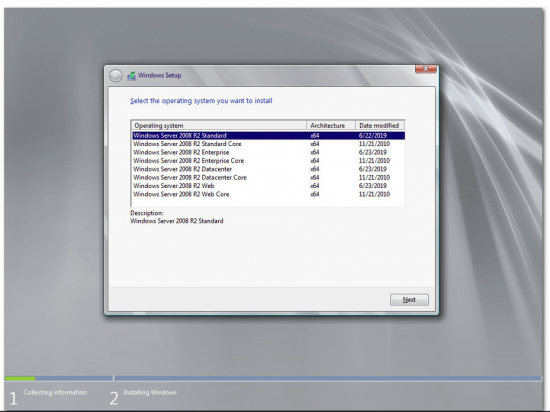Click the Collecting information step label
This screenshot has height=412, width=550.
55,392
